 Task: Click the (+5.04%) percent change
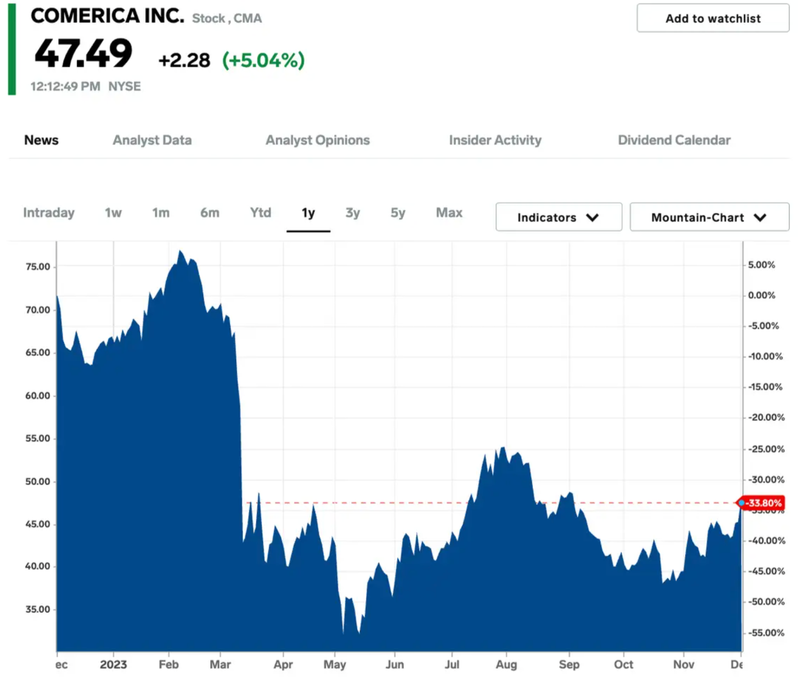pyautogui.click(x=263, y=60)
